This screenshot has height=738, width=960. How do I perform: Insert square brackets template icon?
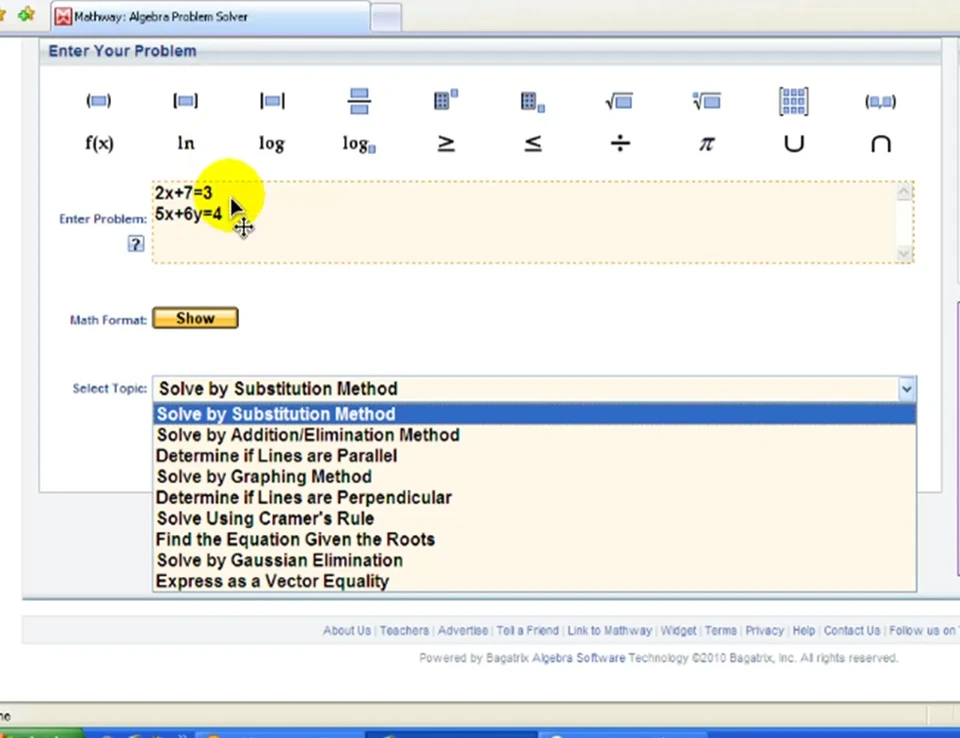click(x=186, y=100)
